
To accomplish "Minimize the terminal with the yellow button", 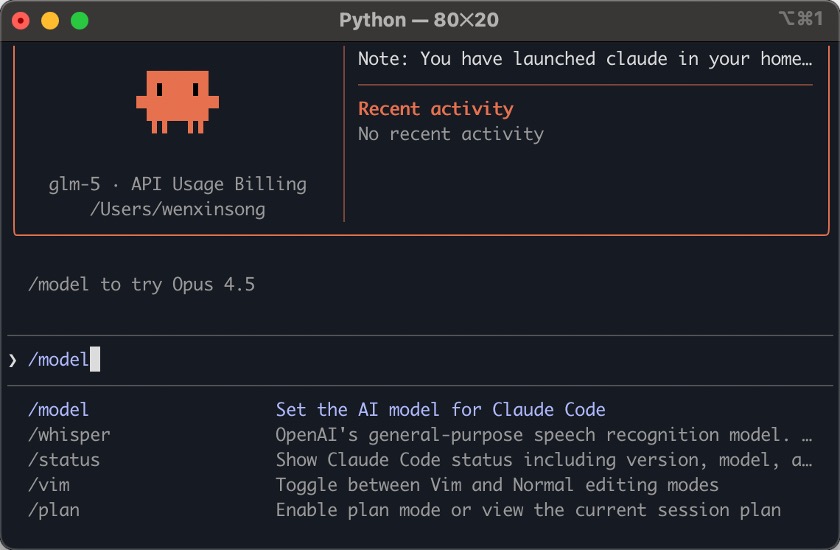I will click(x=50, y=20).
